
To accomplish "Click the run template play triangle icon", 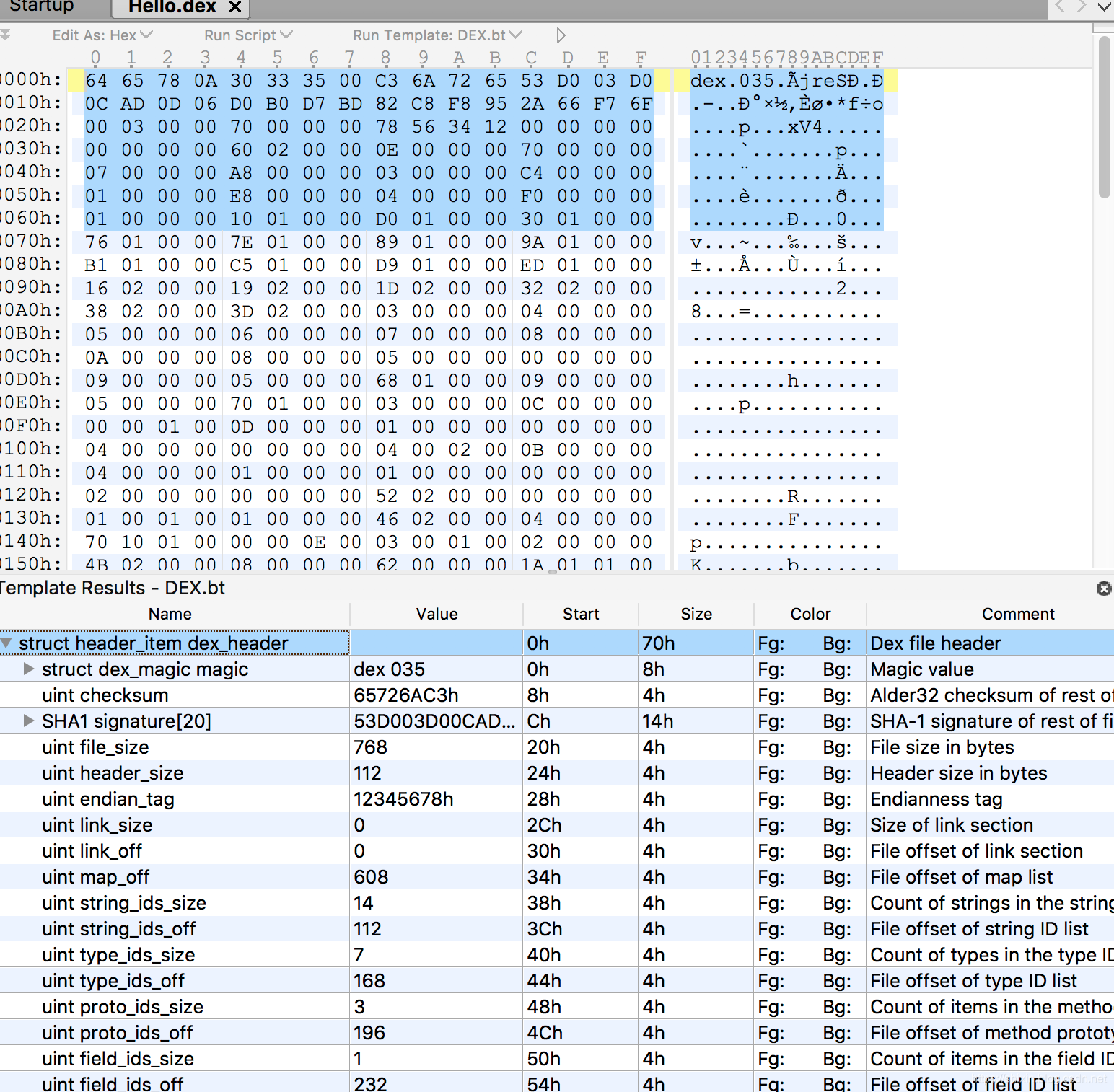I will click(561, 35).
